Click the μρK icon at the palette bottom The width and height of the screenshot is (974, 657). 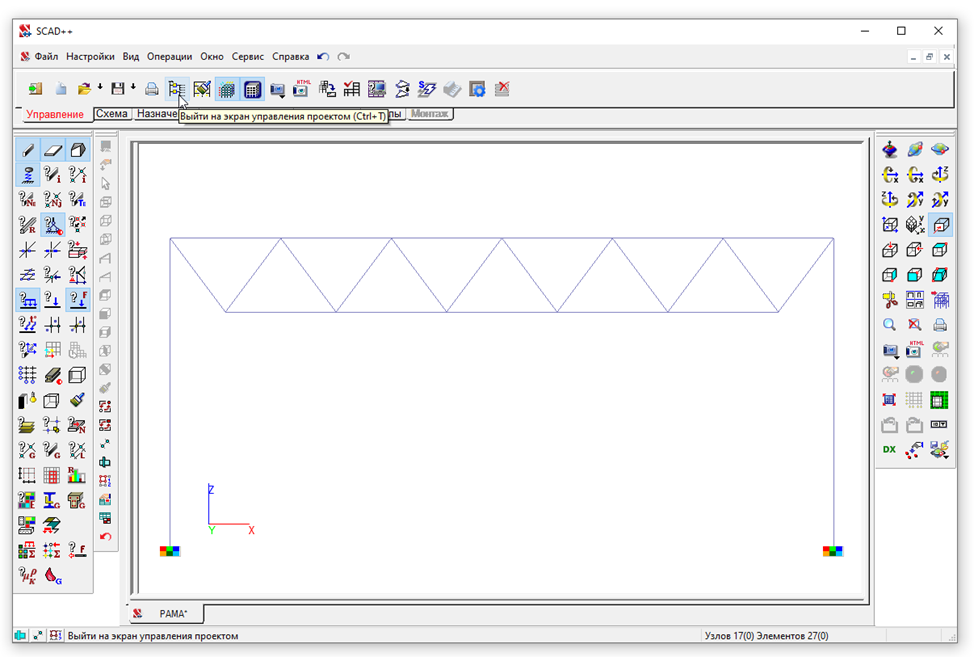[27, 576]
